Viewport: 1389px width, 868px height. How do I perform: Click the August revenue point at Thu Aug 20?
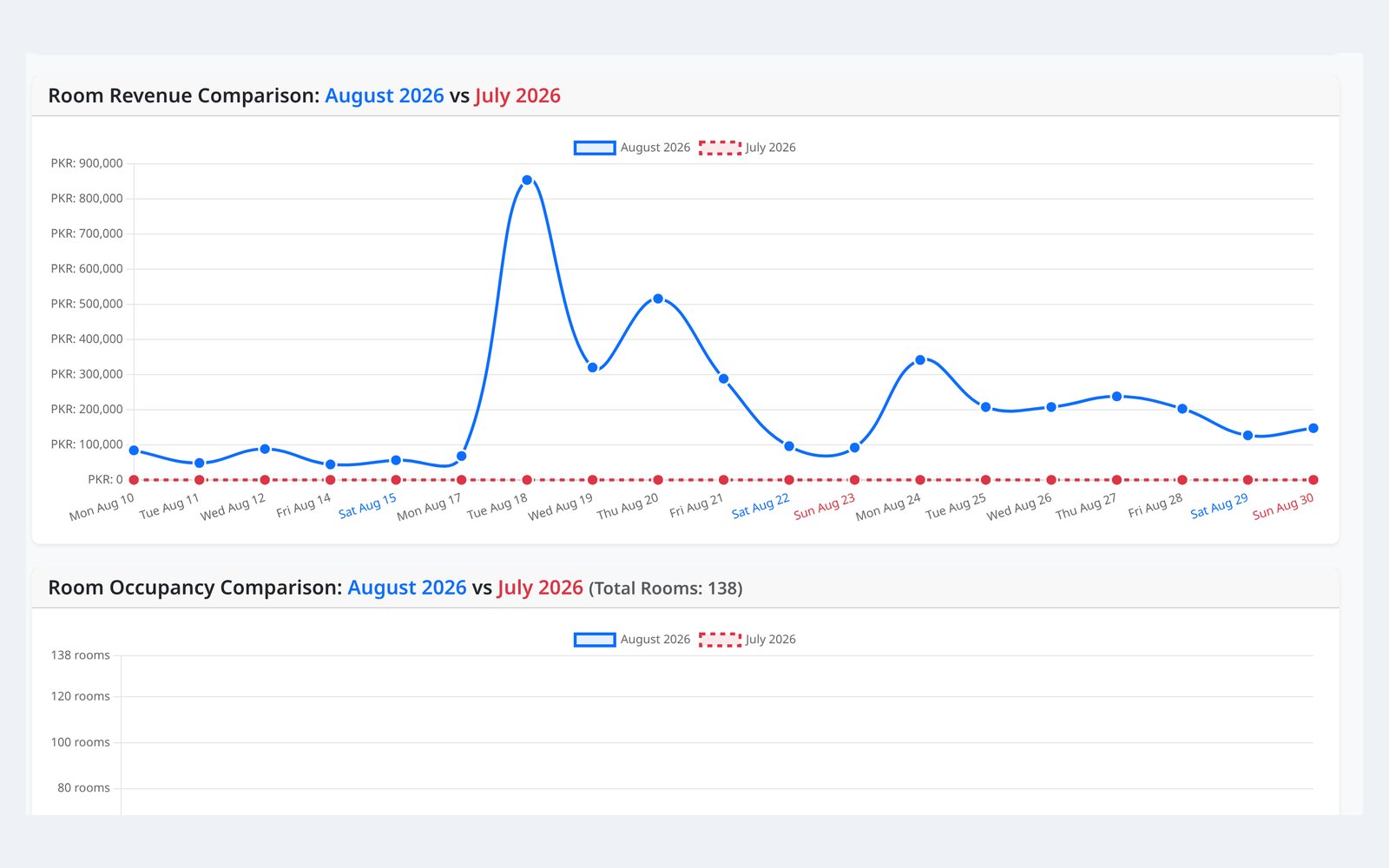658,299
